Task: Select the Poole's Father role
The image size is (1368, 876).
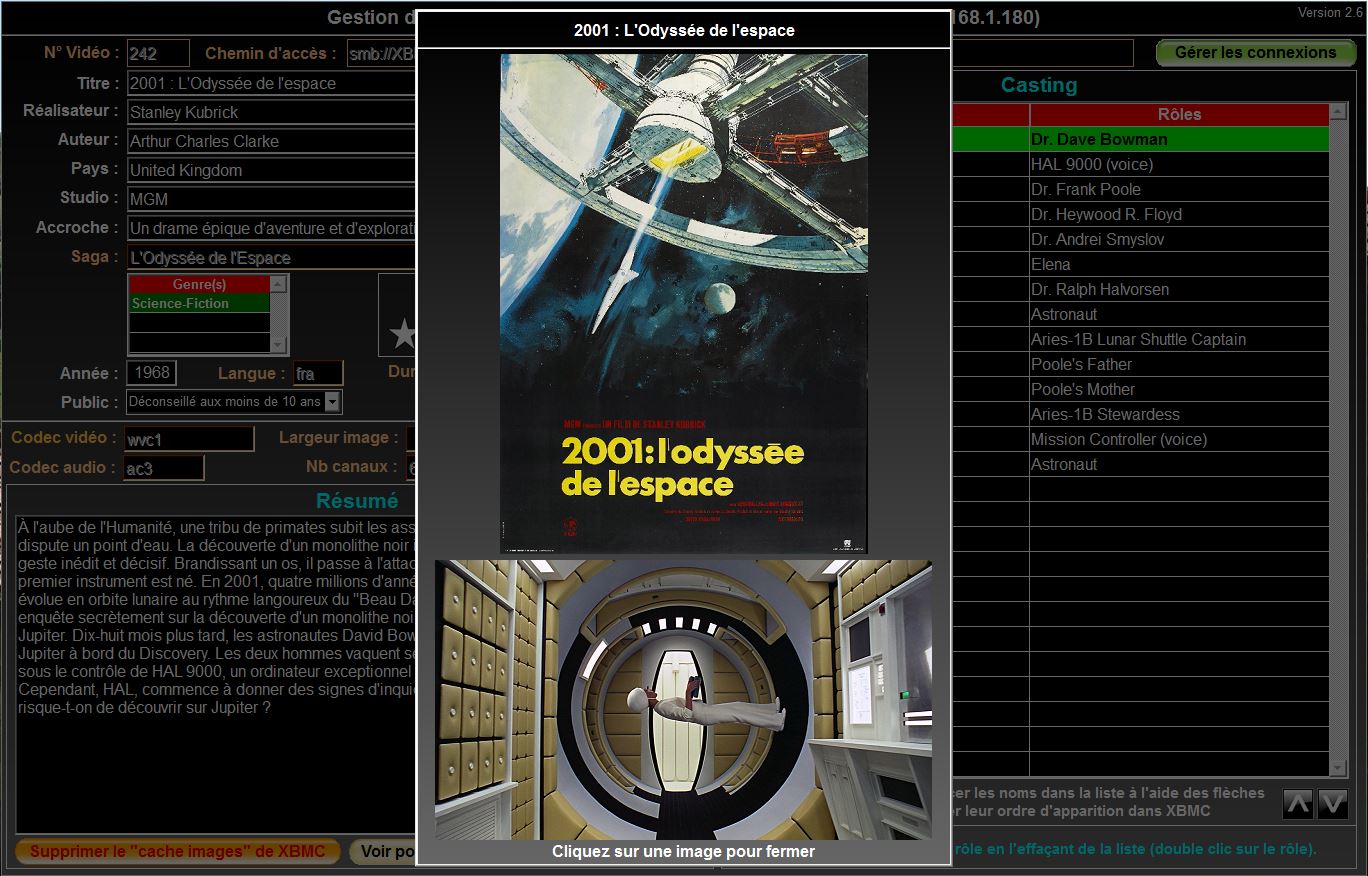Action: coord(1180,364)
